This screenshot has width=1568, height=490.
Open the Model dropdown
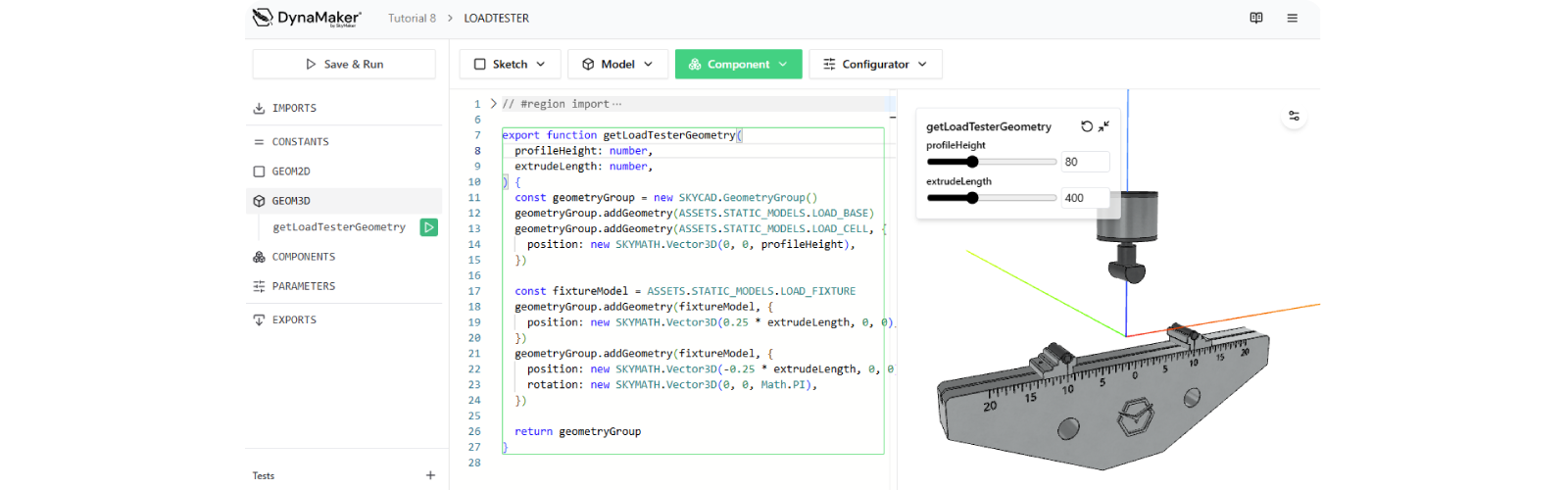click(617, 65)
